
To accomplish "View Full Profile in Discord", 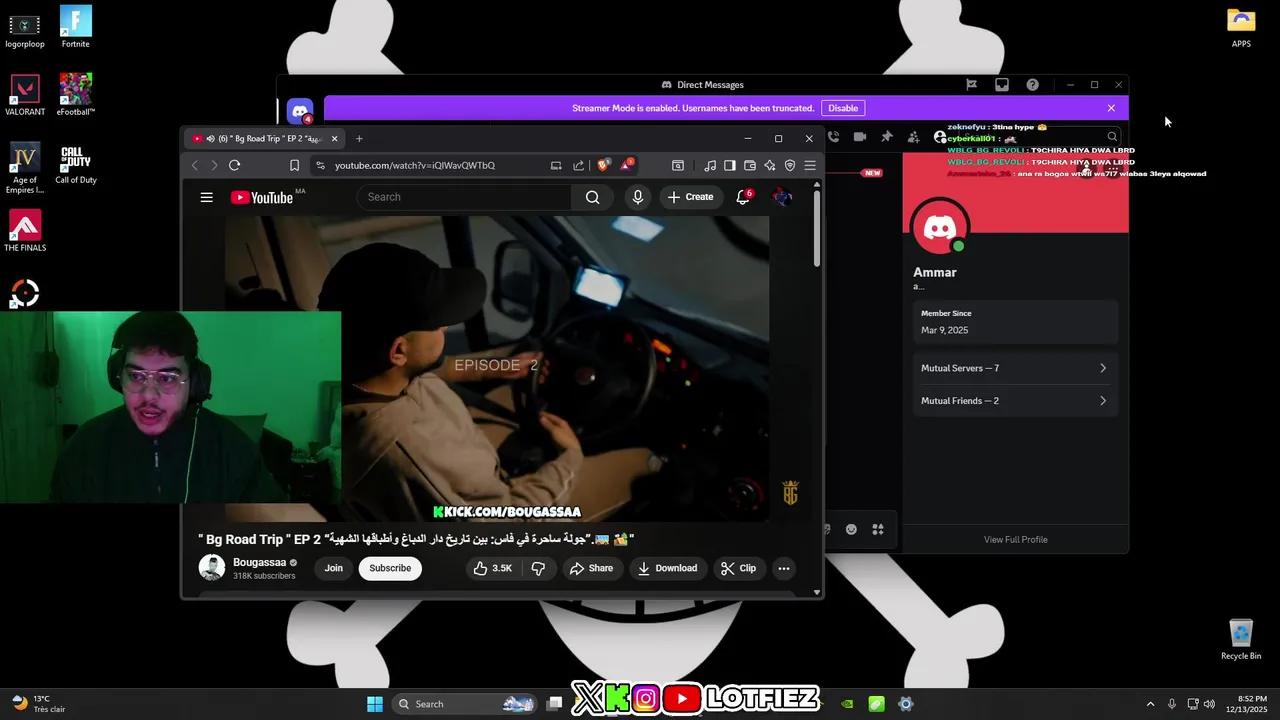I will [1016, 540].
